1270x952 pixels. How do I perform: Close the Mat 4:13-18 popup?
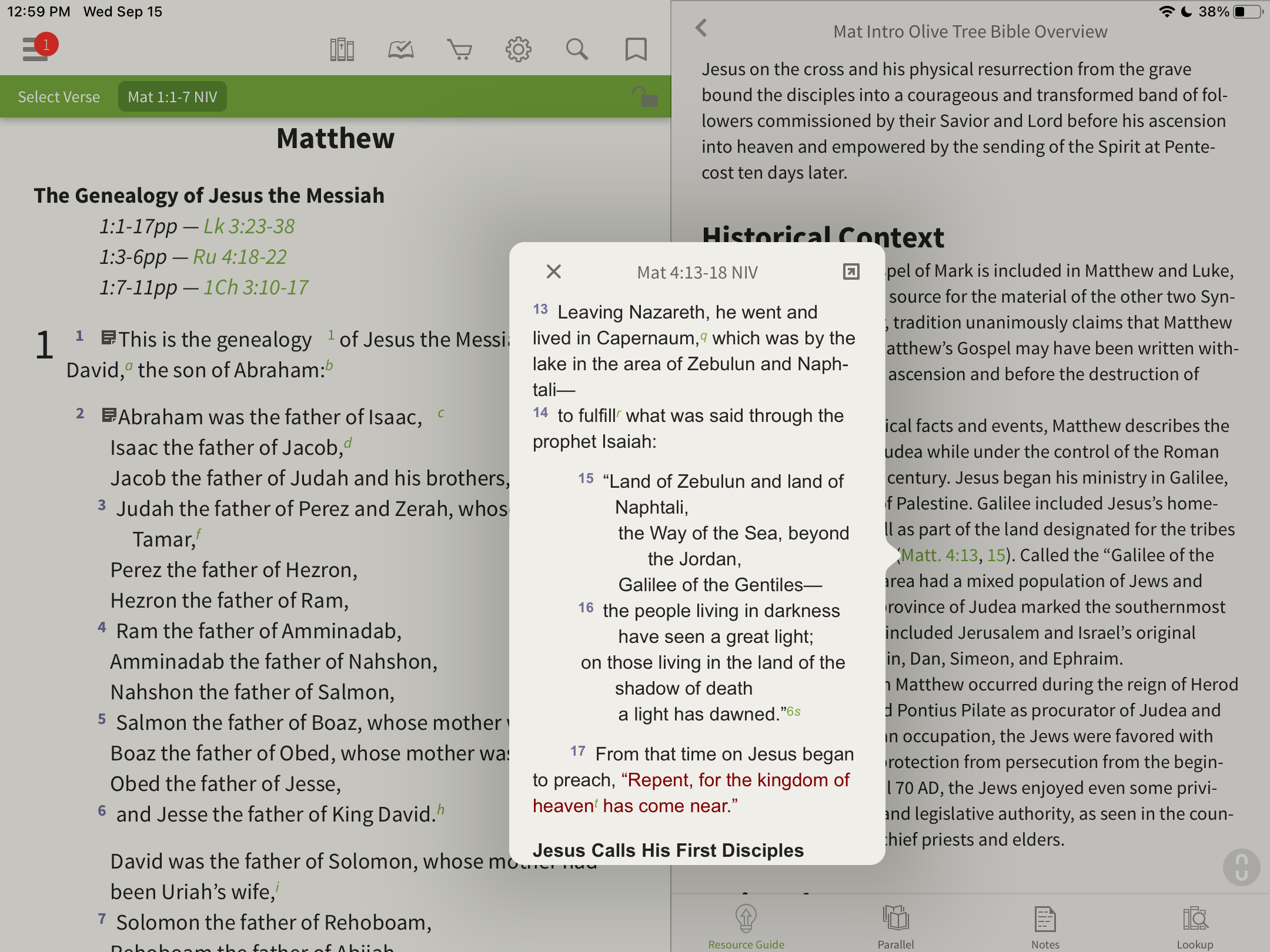(553, 271)
